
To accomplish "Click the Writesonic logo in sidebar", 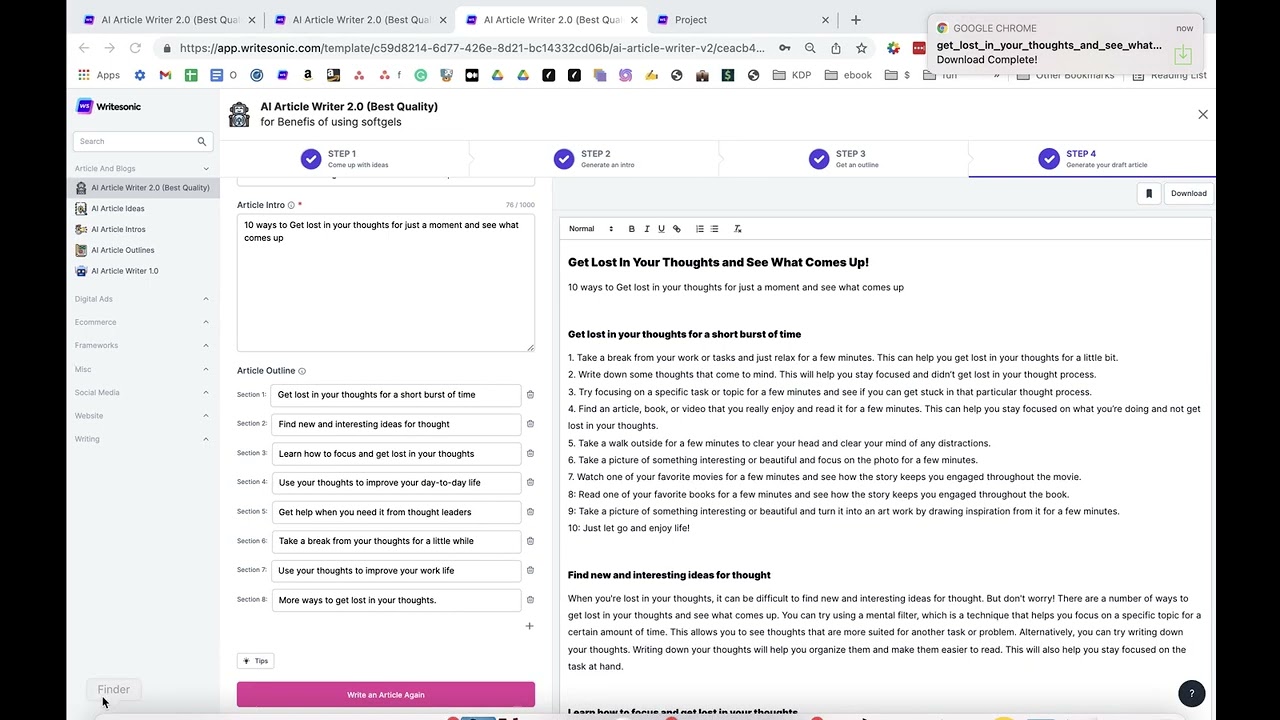I will coord(110,106).
